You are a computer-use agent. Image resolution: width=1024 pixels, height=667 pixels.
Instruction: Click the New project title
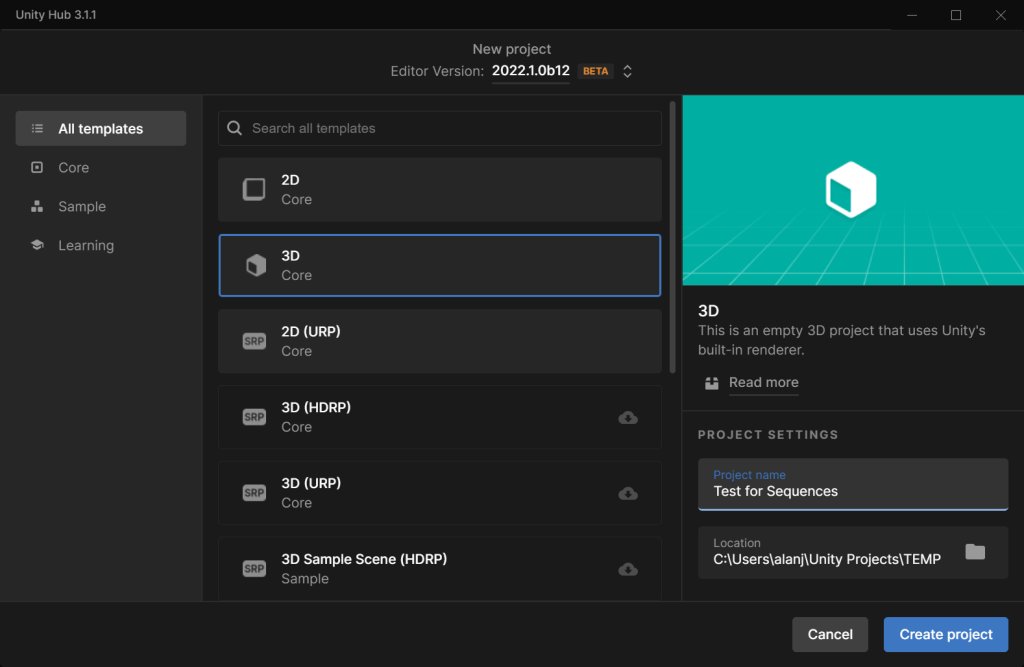click(x=511, y=49)
